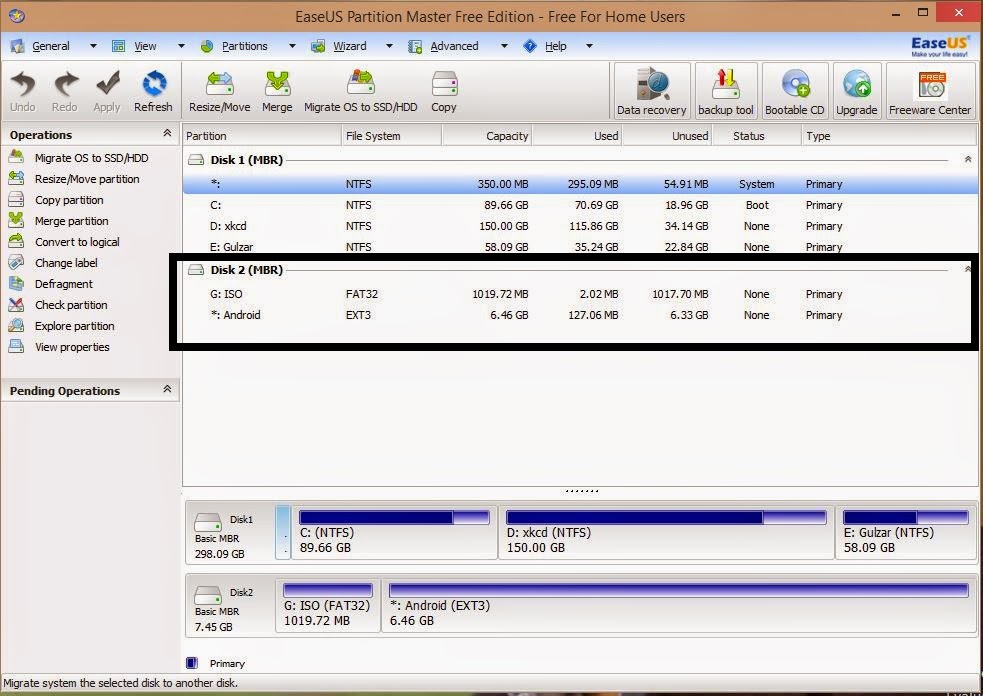Collapse the Pending Operations panel
The width and height of the screenshot is (983, 696).
(167, 389)
